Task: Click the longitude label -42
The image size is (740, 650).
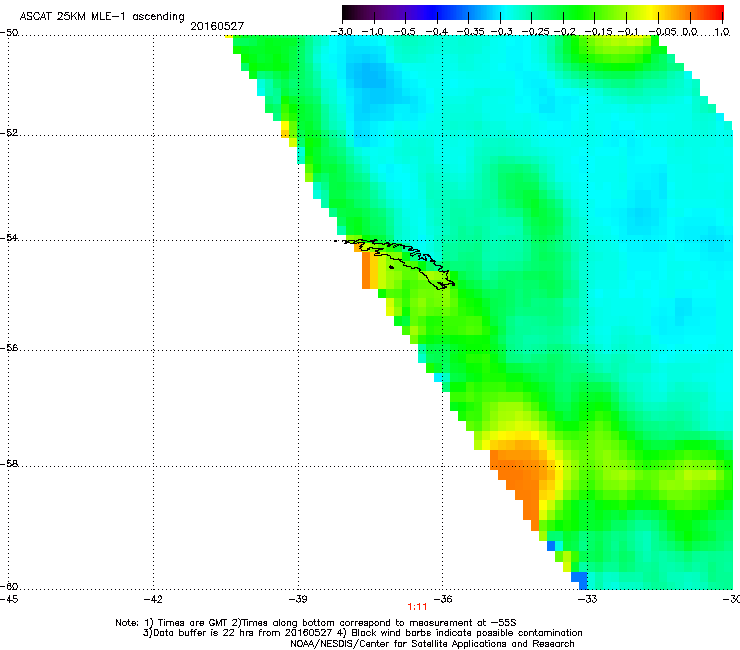Action: tap(153, 599)
